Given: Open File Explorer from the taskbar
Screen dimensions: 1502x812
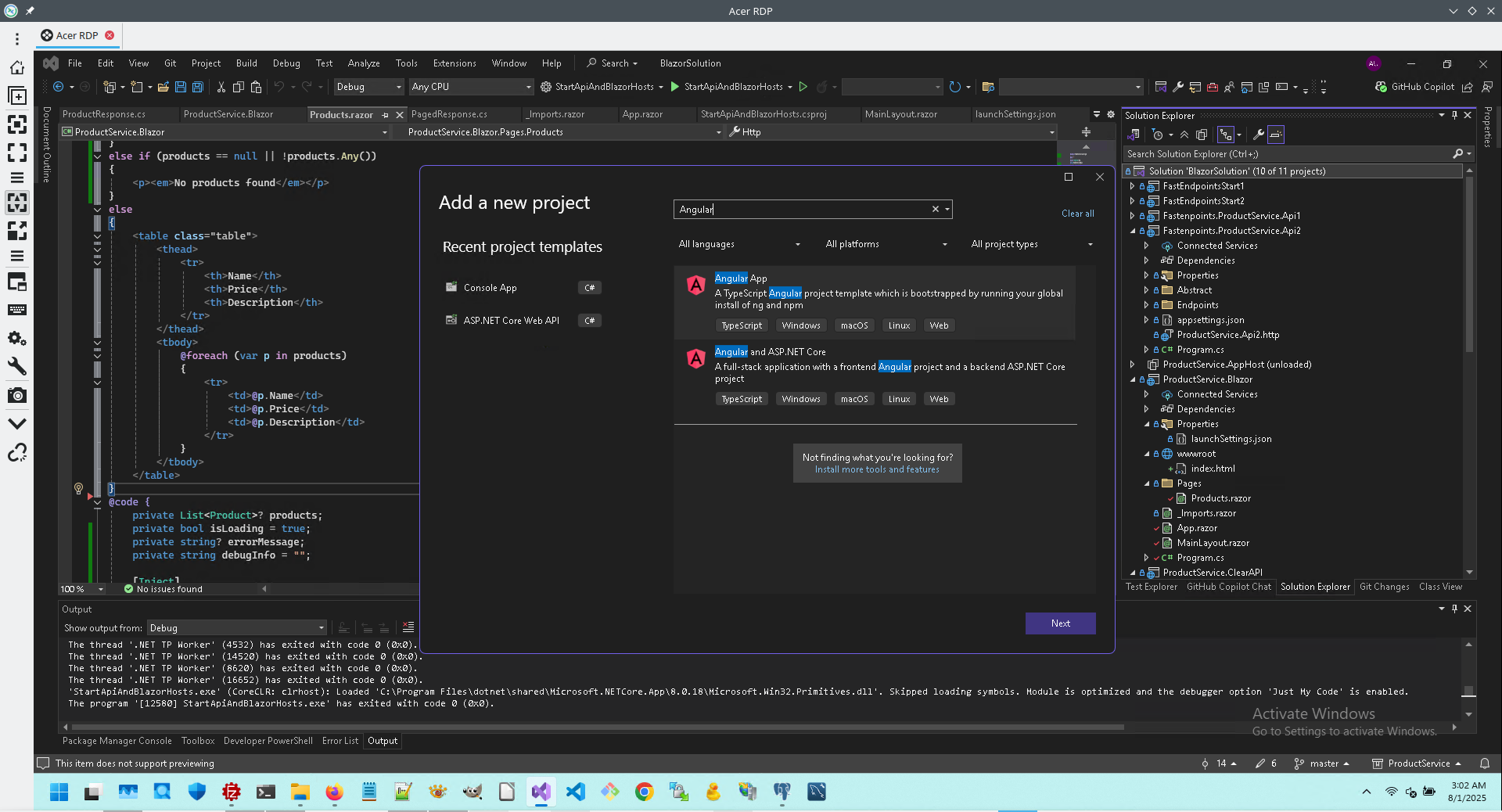Looking at the screenshot, I should (300, 792).
